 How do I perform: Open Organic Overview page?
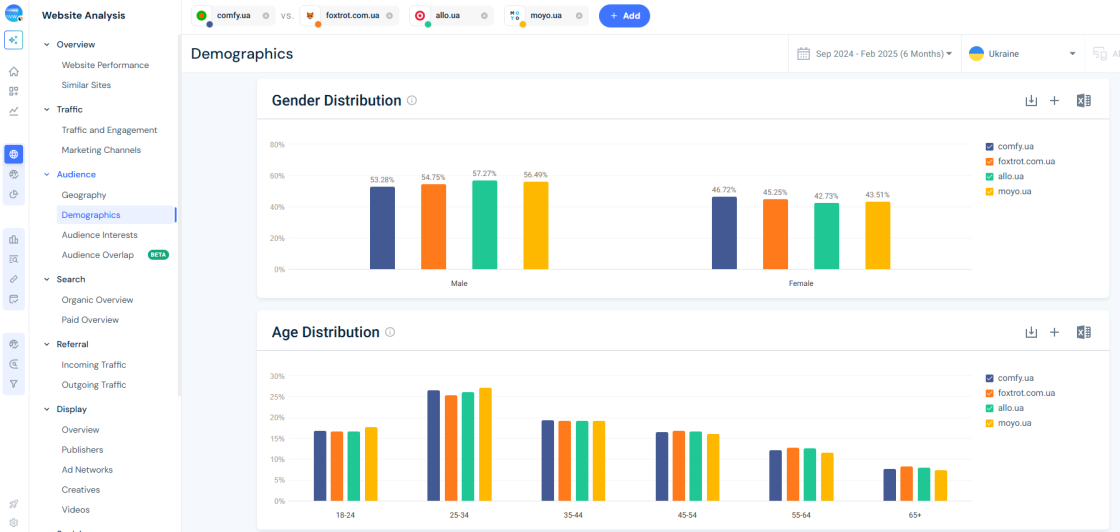[97, 300]
